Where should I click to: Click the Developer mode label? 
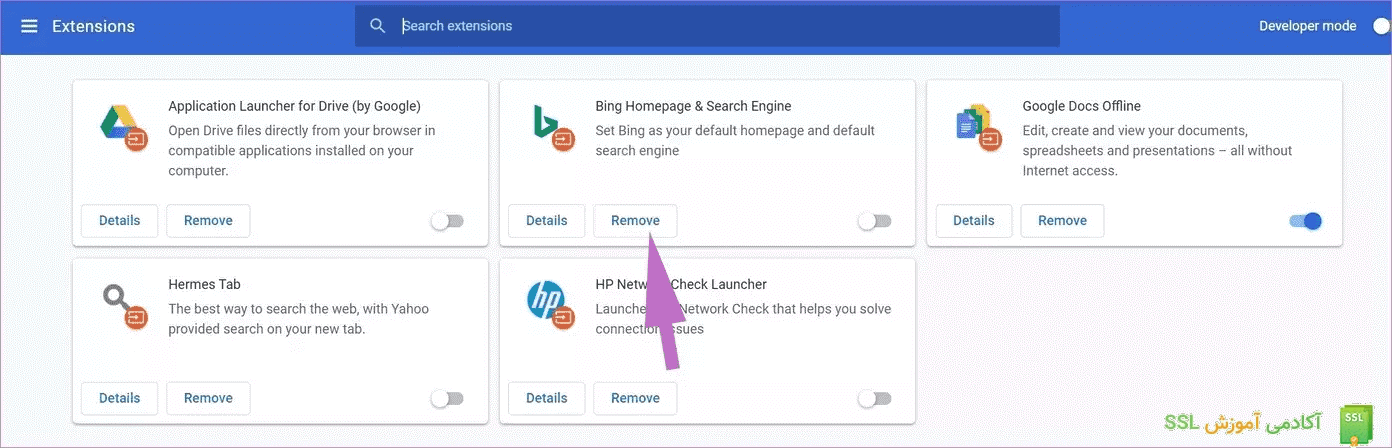pyautogui.click(x=1307, y=26)
